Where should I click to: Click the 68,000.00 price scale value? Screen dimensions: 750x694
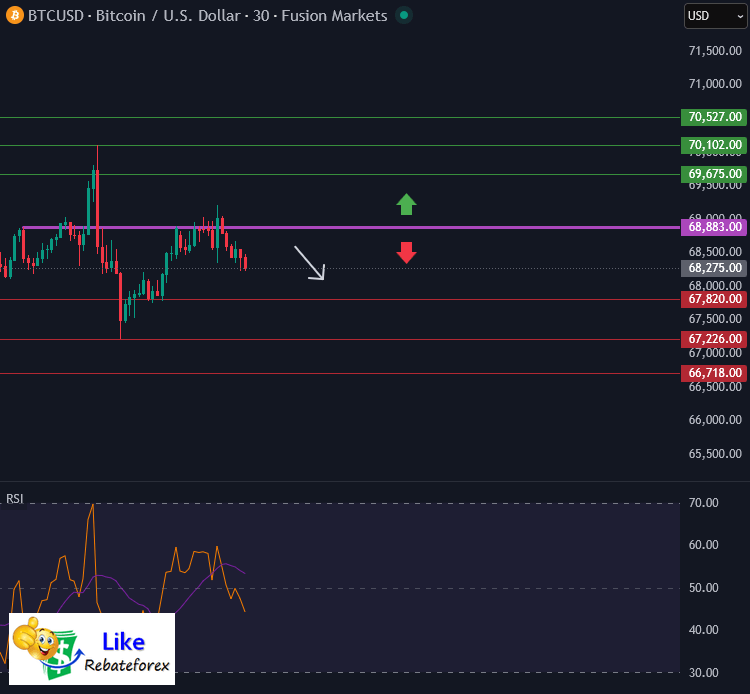(x=715, y=286)
